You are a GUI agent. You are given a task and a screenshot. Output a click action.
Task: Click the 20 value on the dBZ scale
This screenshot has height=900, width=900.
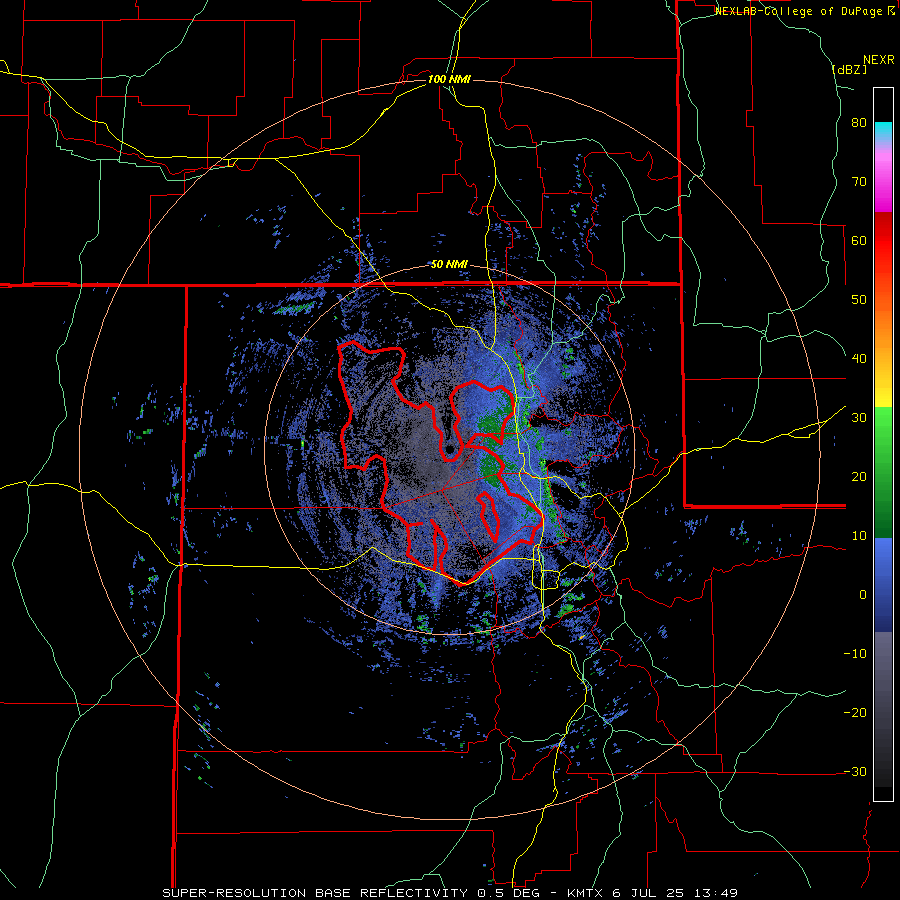859,476
